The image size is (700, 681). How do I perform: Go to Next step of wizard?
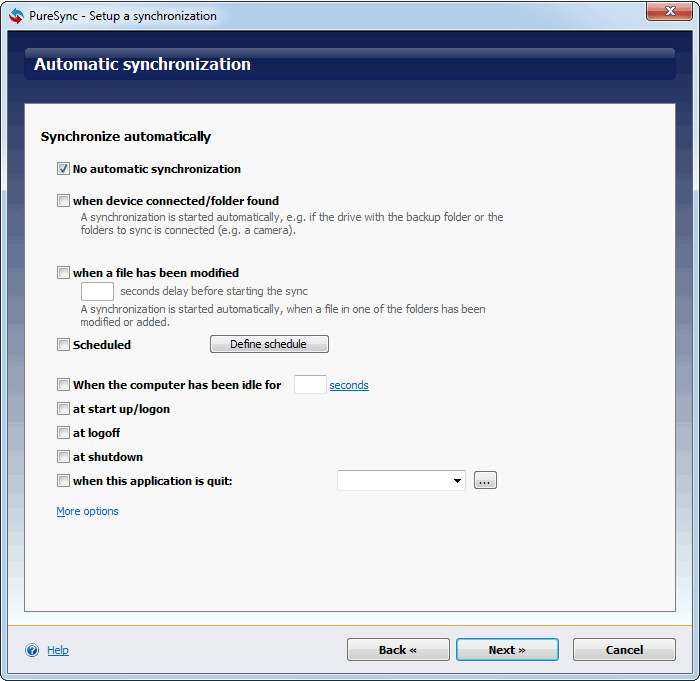click(x=507, y=650)
